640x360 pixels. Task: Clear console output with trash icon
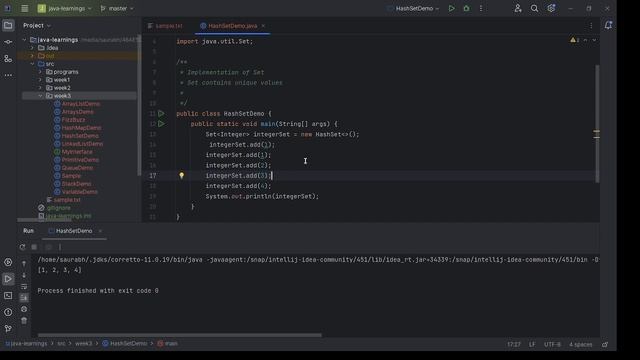[x=24, y=321]
